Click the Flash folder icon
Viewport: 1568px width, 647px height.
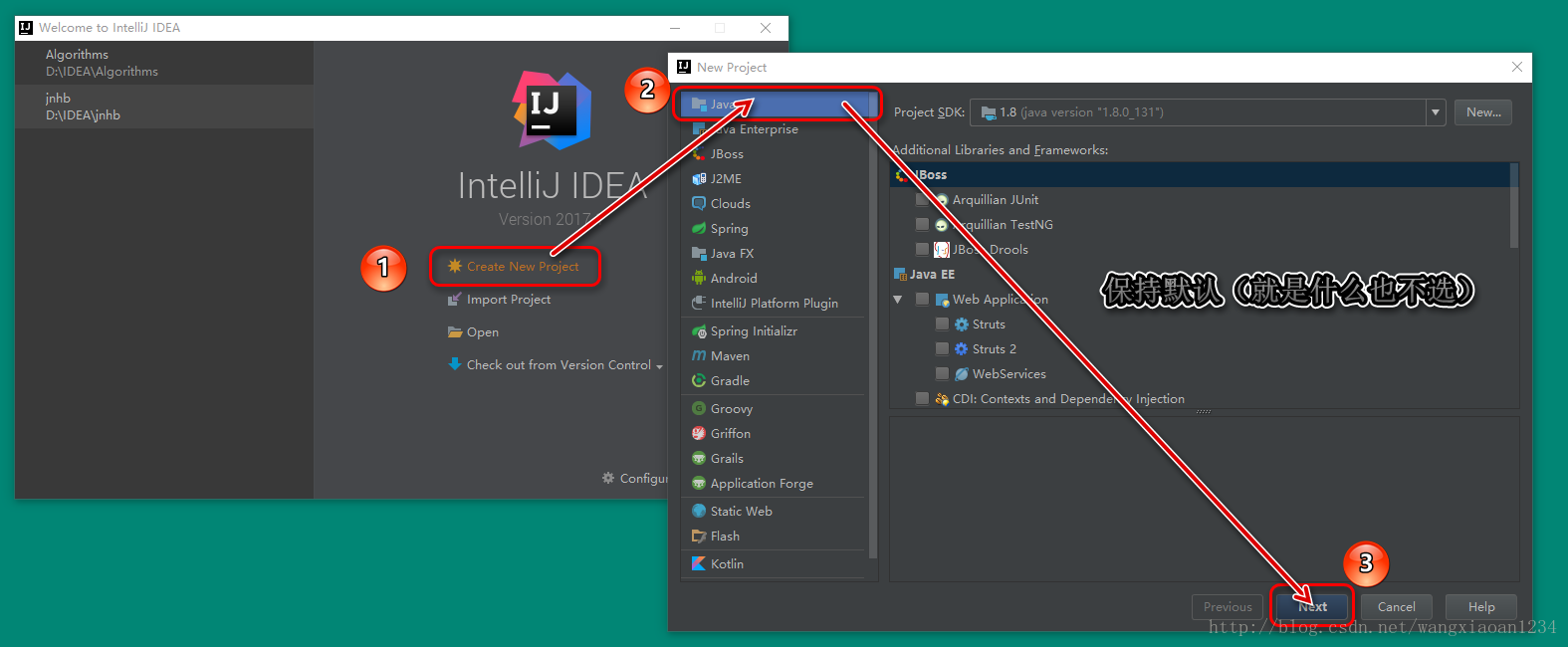pyautogui.click(x=699, y=537)
